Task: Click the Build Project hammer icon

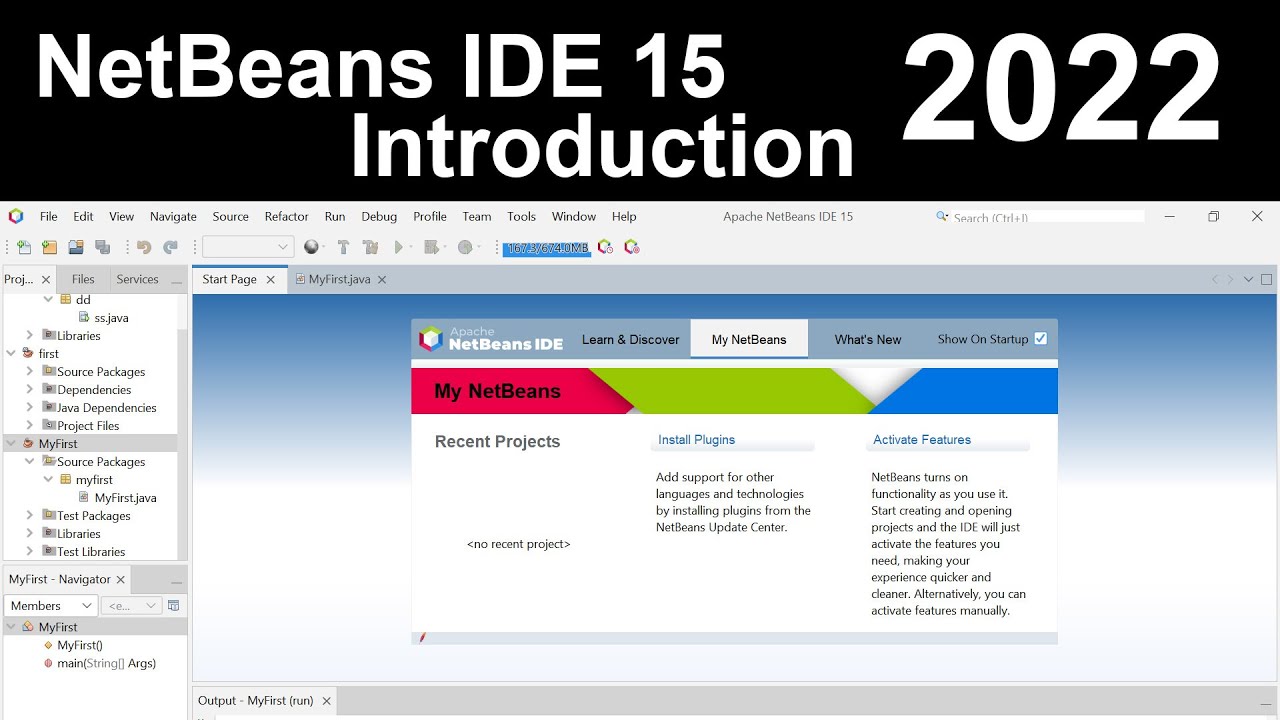Action: pyautogui.click(x=343, y=246)
